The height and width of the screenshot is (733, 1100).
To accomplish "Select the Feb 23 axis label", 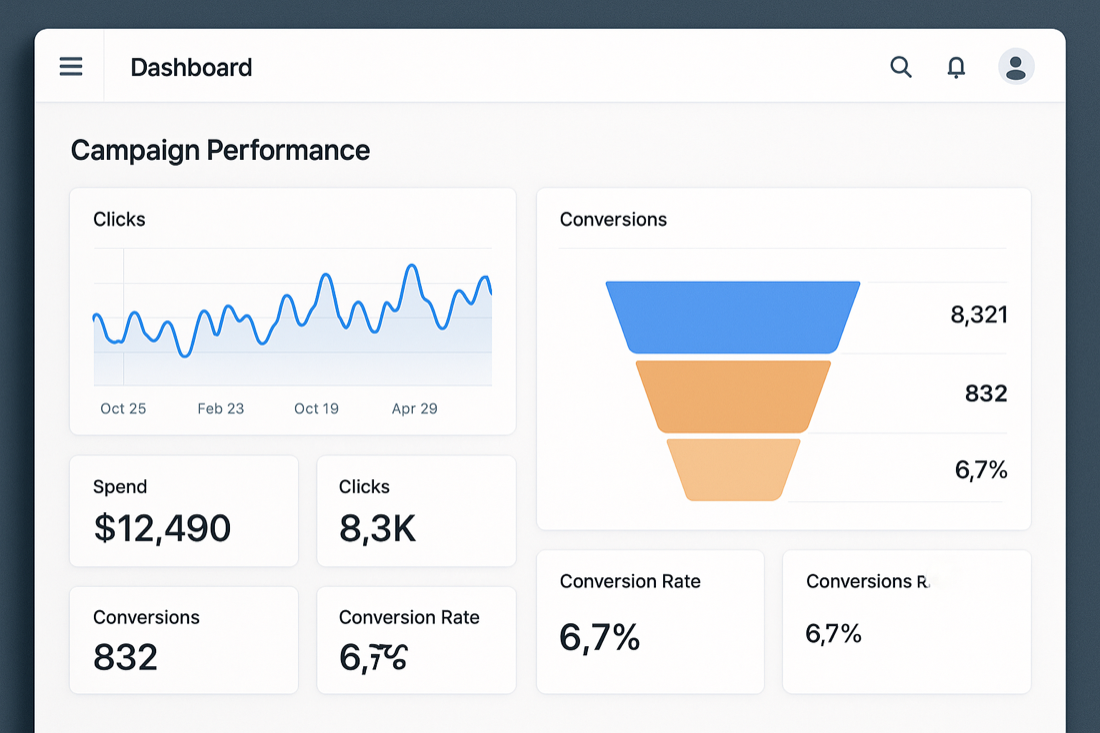I will coord(220,408).
